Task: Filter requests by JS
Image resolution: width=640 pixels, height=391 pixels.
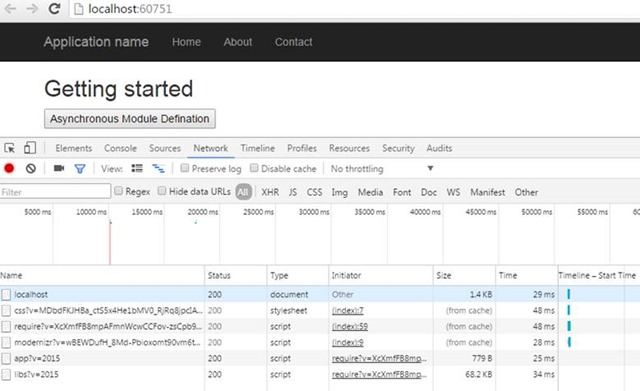Action: (293, 192)
